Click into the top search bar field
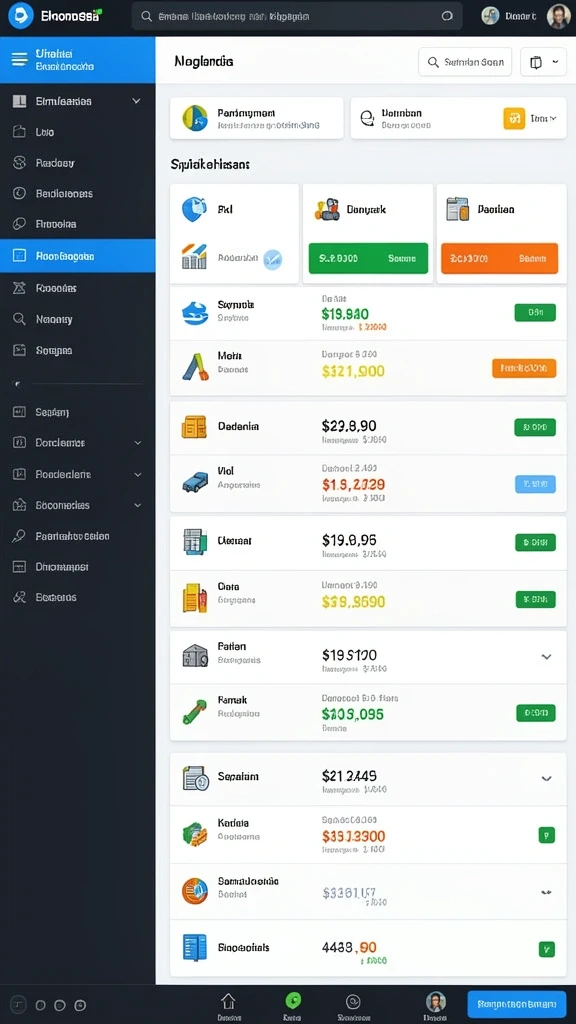 [x=297, y=16]
